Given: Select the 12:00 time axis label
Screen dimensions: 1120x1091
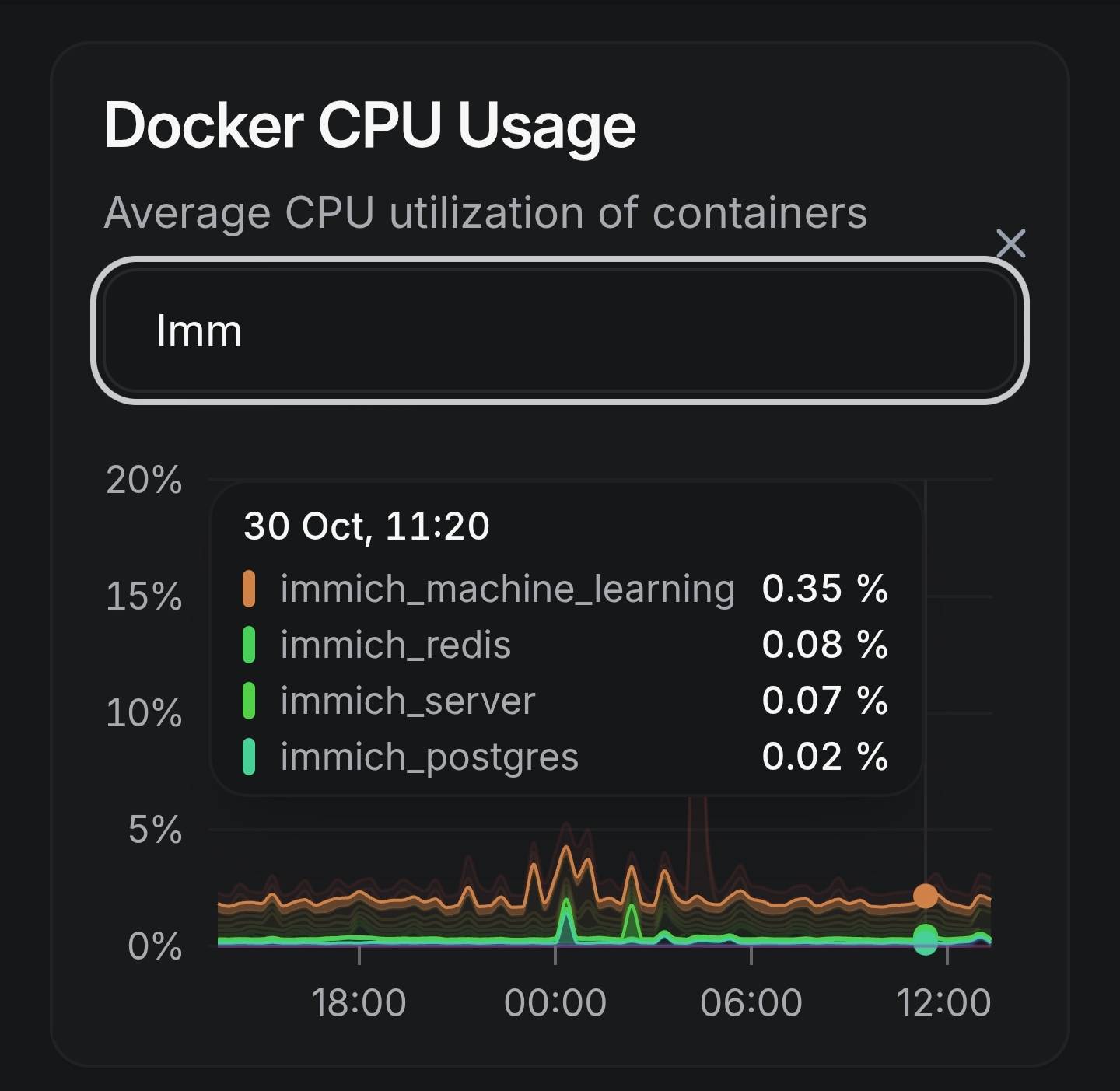Looking at the screenshot, I should (x=943, y=1002).
